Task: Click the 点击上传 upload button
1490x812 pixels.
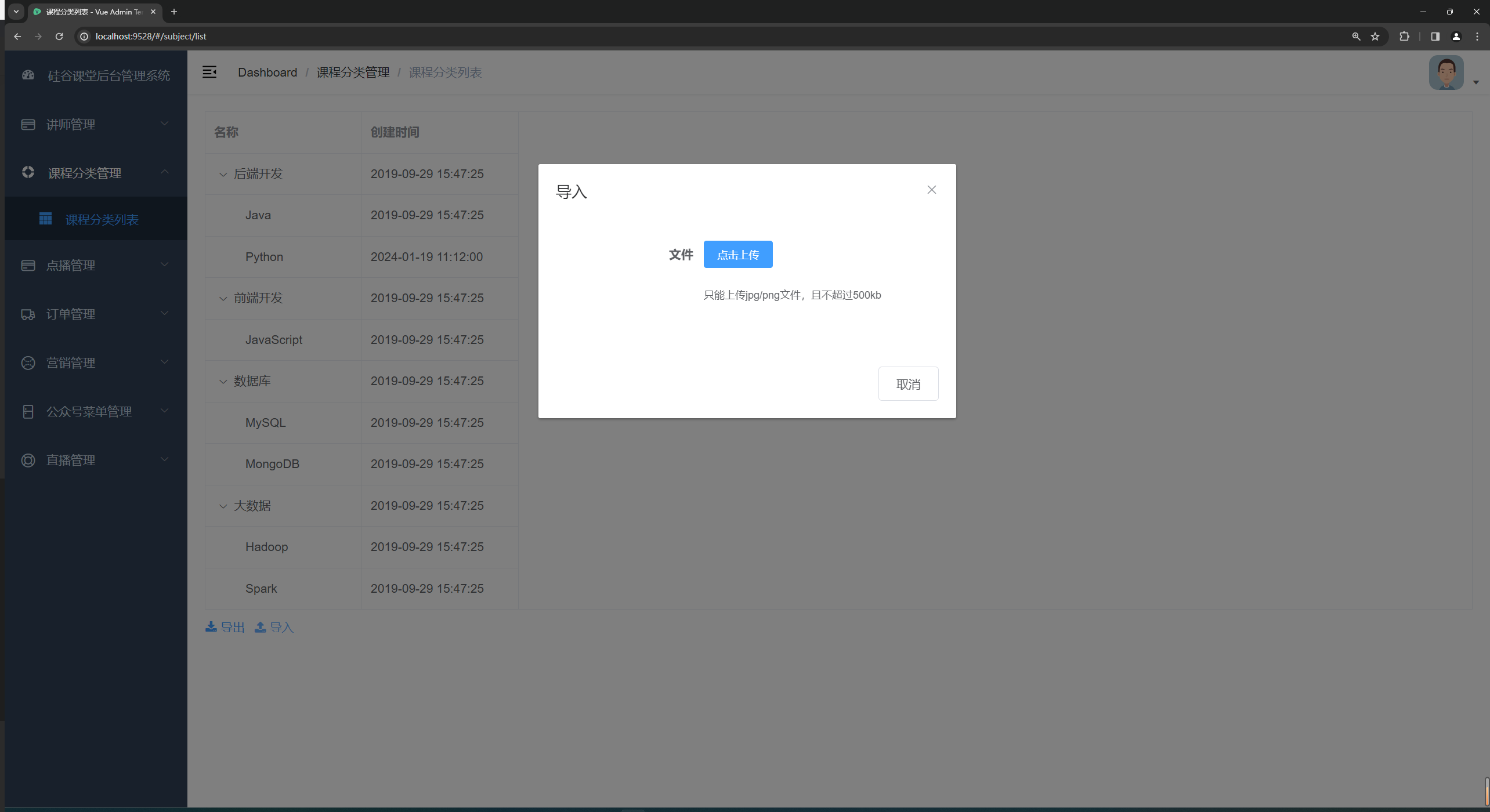Action: 737,254
